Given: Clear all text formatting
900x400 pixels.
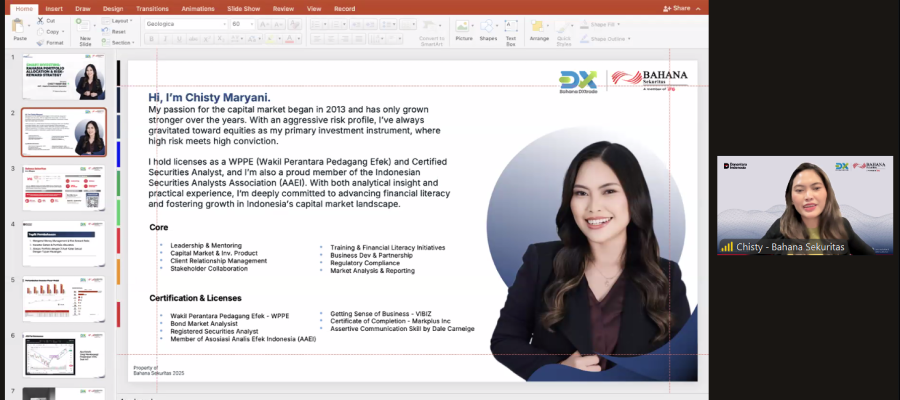Looking at the screenshot, I should tap(294, 24).
